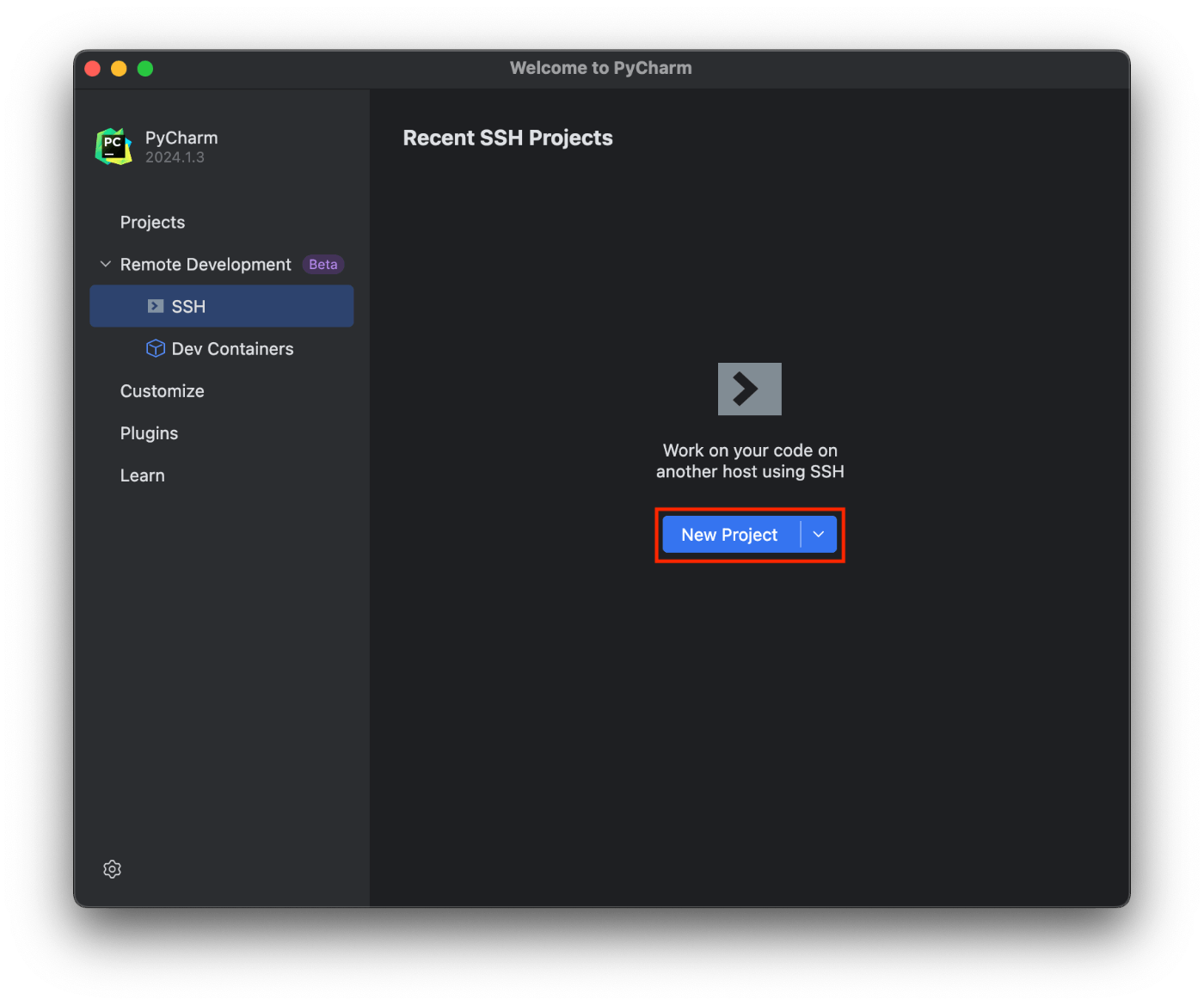Click the Beta badge
Image resolution: width=1204 pixels, height=1005 pixels.
[x=323, y=264]
